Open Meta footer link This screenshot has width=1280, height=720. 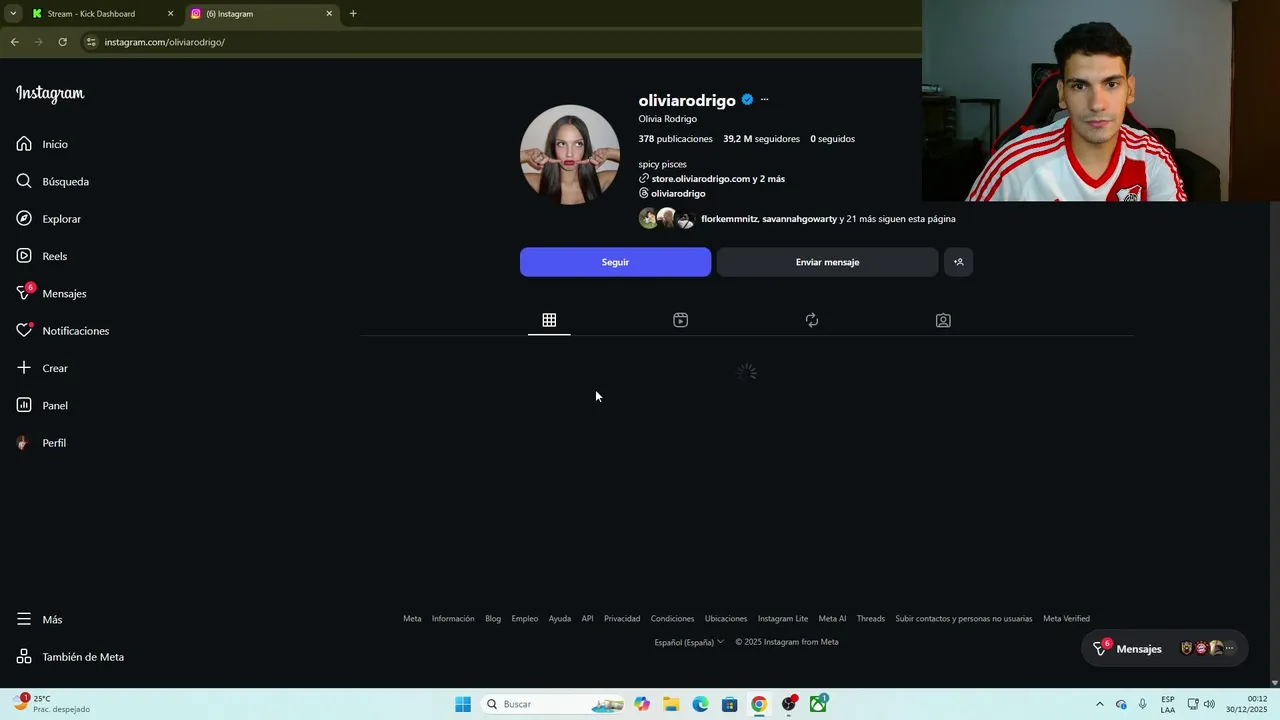(412, 619)
